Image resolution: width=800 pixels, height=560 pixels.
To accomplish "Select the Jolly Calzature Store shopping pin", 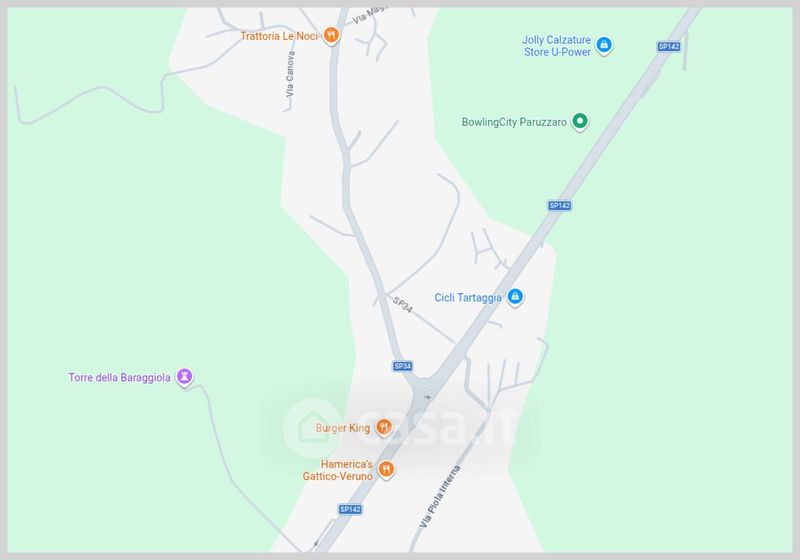I will click(604, 45).
